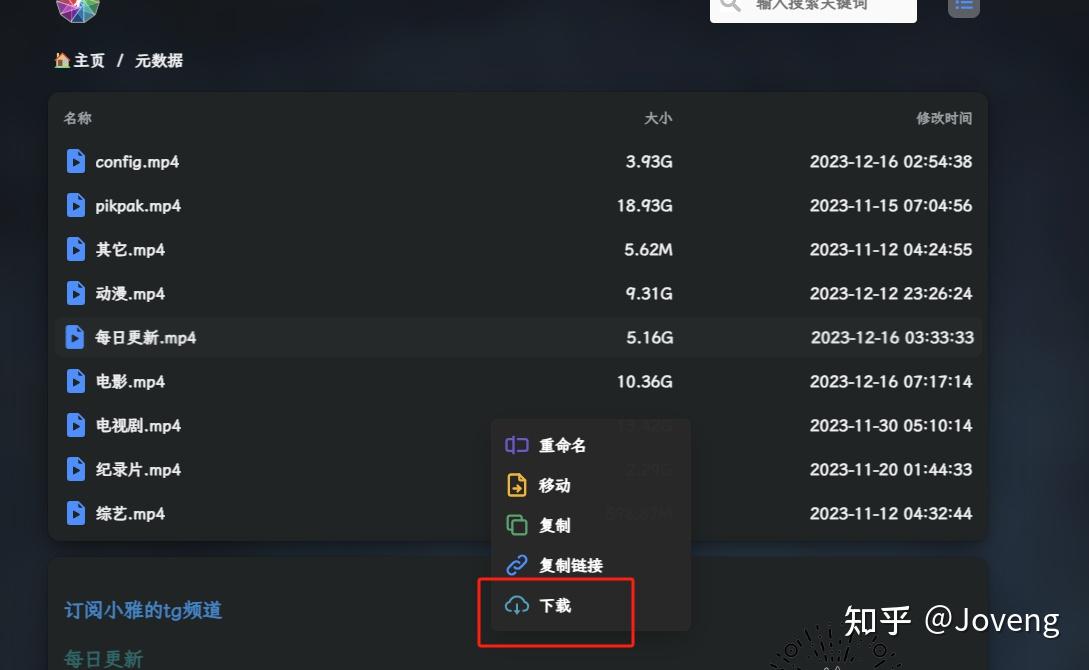Screen dimensions: 1089x670
Task: Click the copy icon in context menu
Action: [x=517, y=525]
